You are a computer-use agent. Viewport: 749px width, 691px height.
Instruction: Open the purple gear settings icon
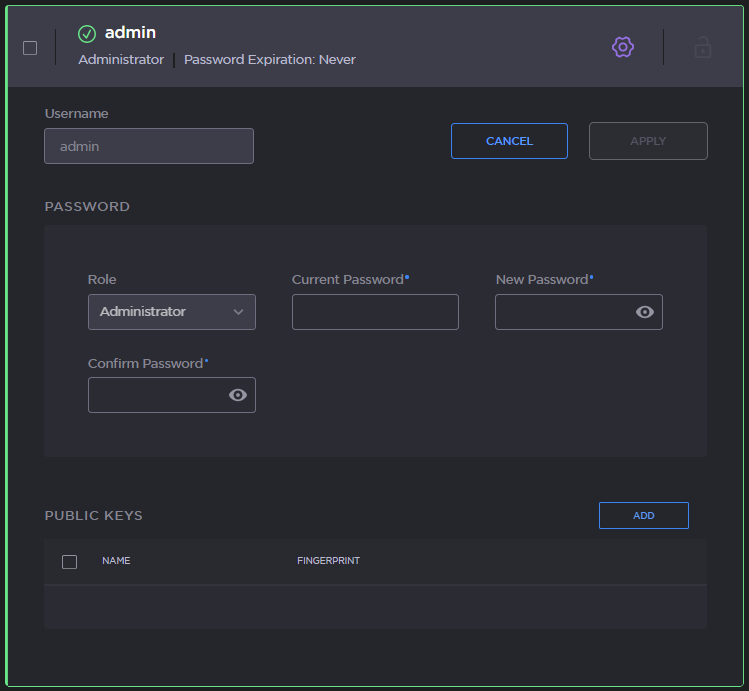(623, 47)
